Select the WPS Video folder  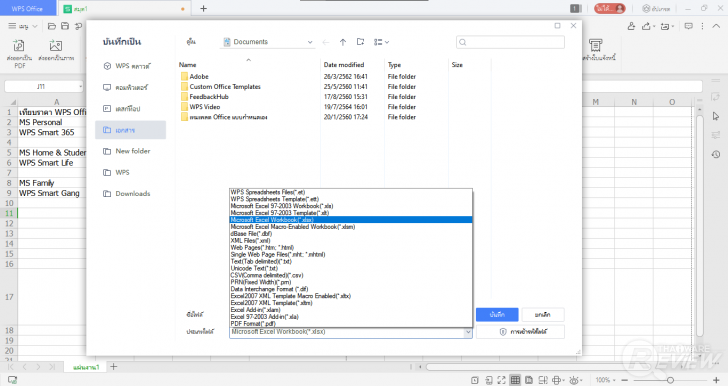201,107
